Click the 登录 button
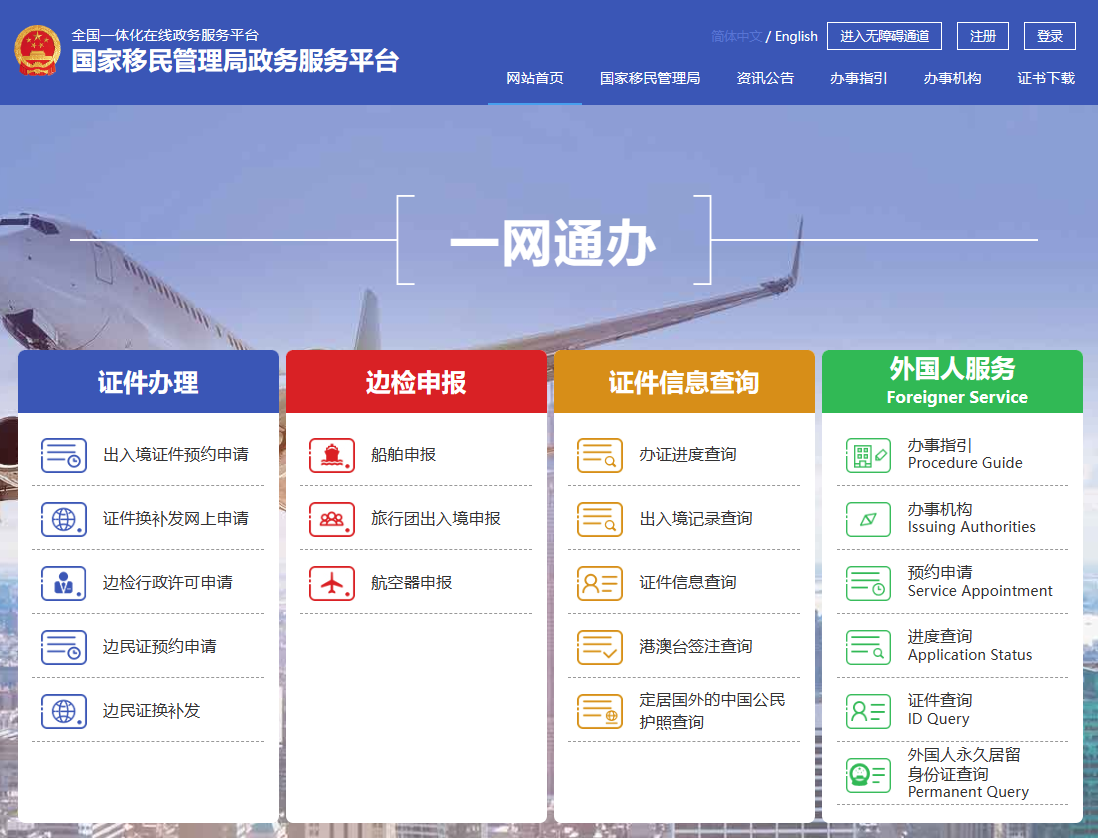This screenshot has height=838, width=1098. click(1050, 36)
